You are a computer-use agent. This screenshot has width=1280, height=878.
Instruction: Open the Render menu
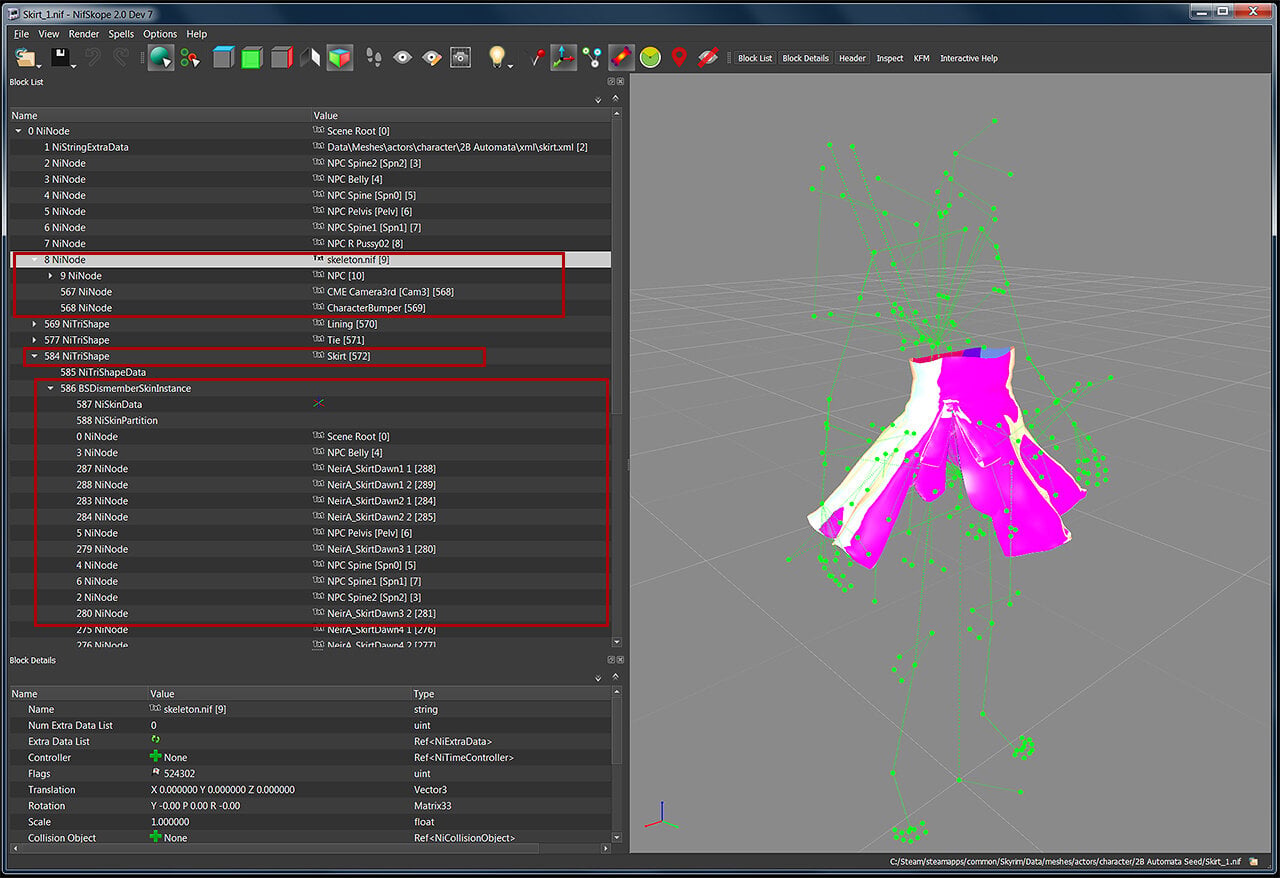[84, 34]
